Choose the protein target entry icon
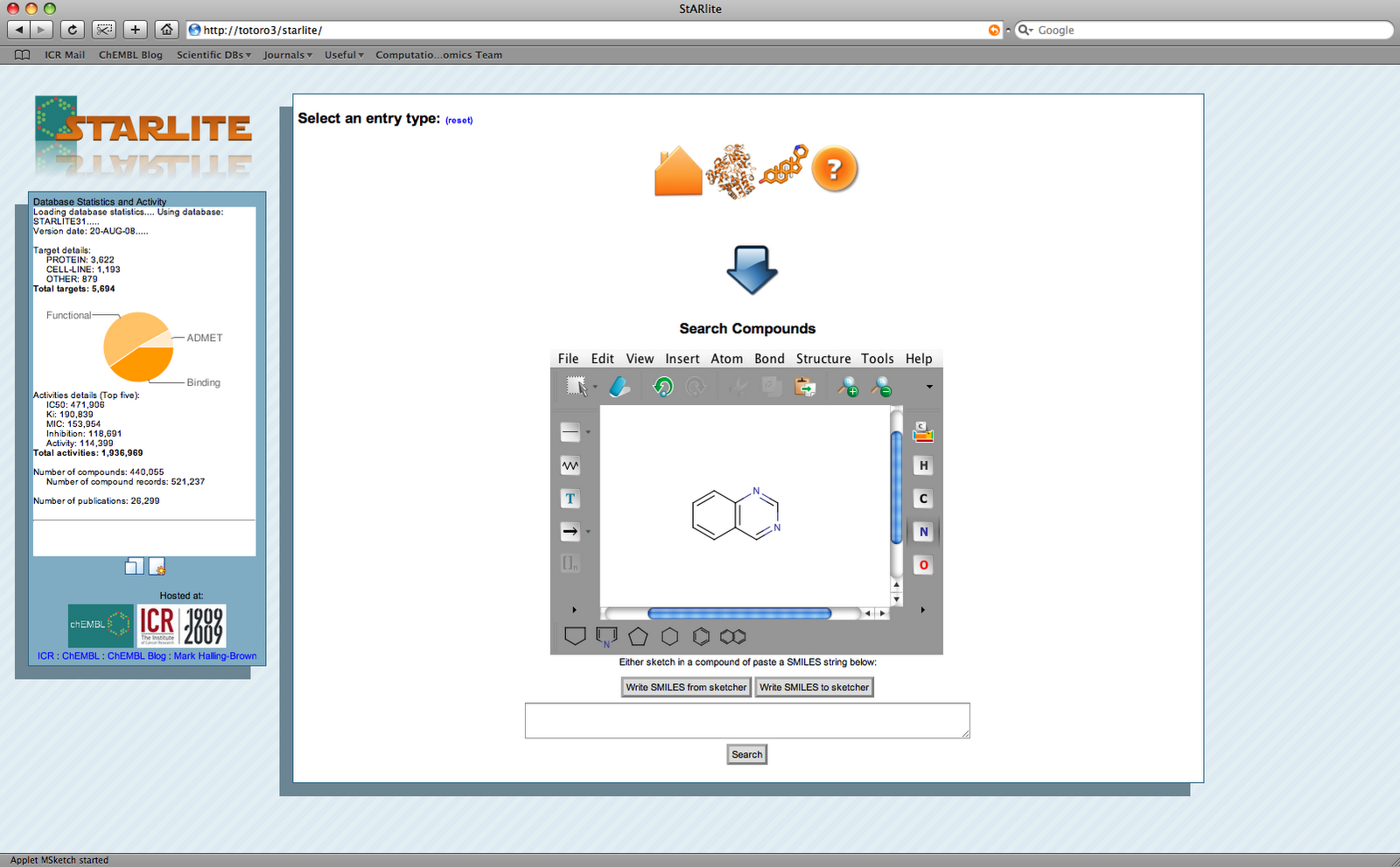 tap(731, 171)
